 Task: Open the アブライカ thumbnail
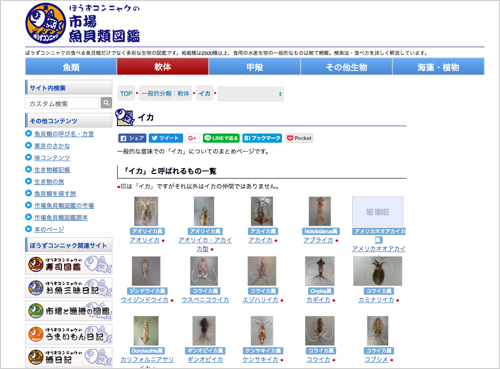(x=320, y=211)
